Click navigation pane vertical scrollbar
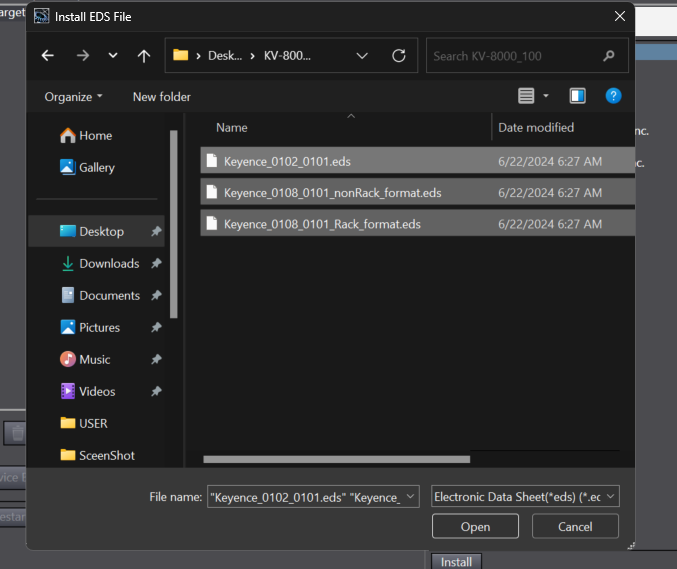 [x=174, y=224]
